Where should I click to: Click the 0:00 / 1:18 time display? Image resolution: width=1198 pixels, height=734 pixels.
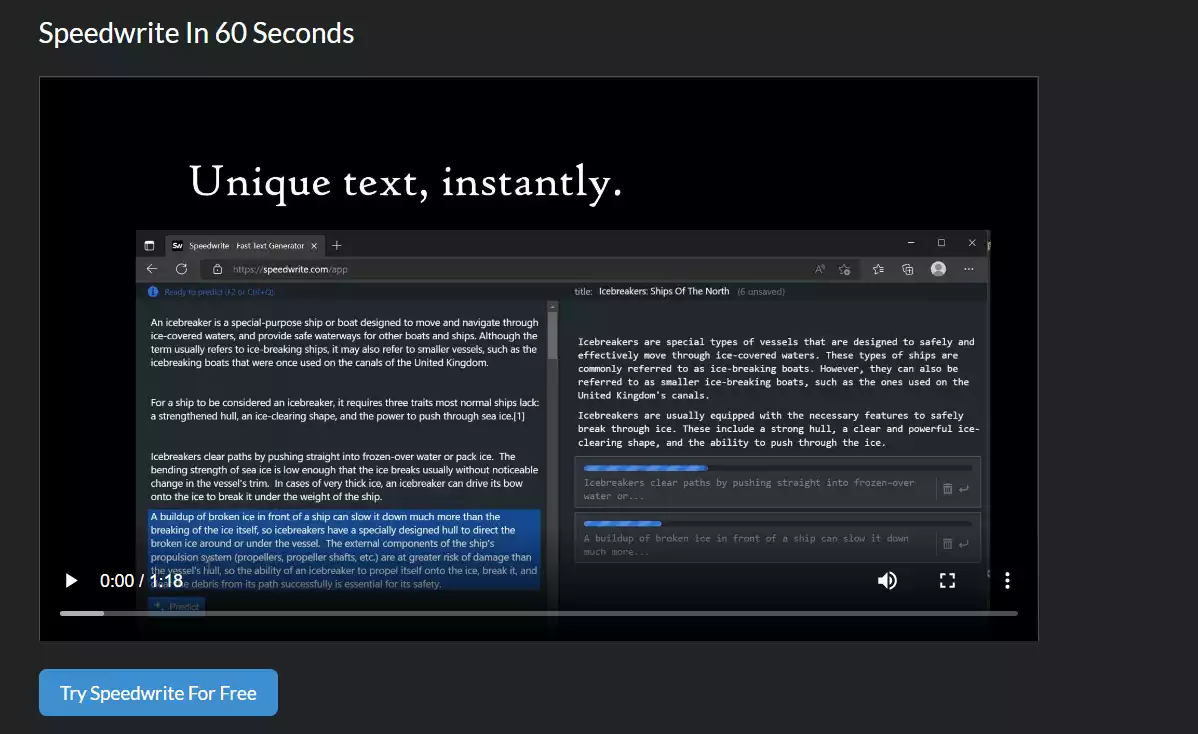141,580
